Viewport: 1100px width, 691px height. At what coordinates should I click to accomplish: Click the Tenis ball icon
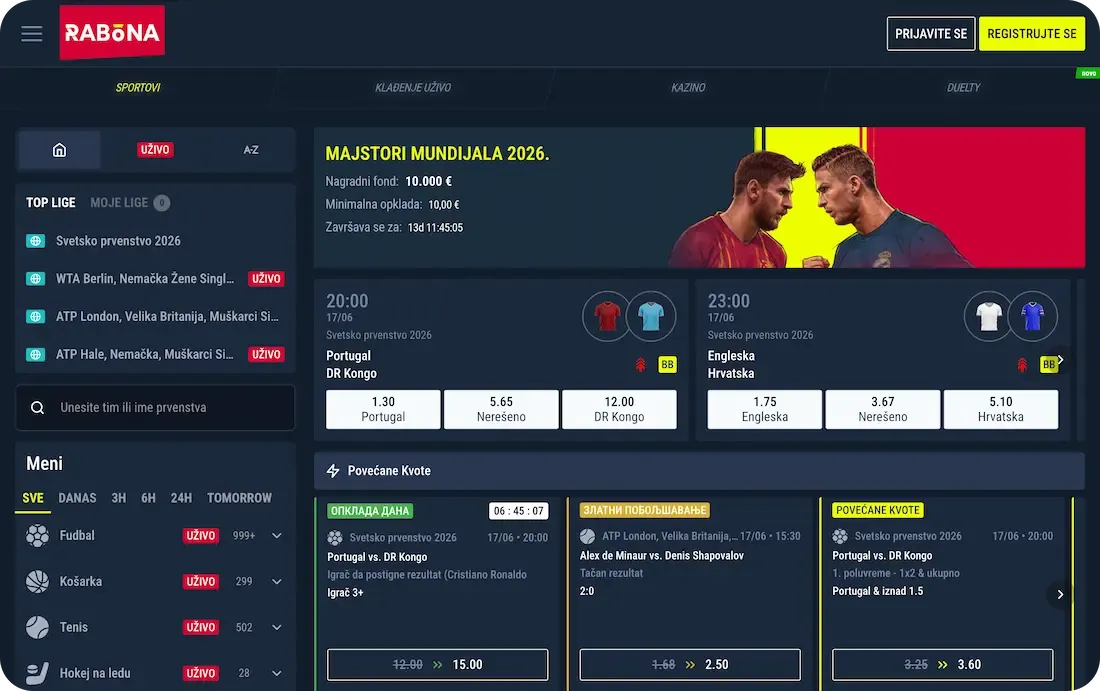[37, 627]
